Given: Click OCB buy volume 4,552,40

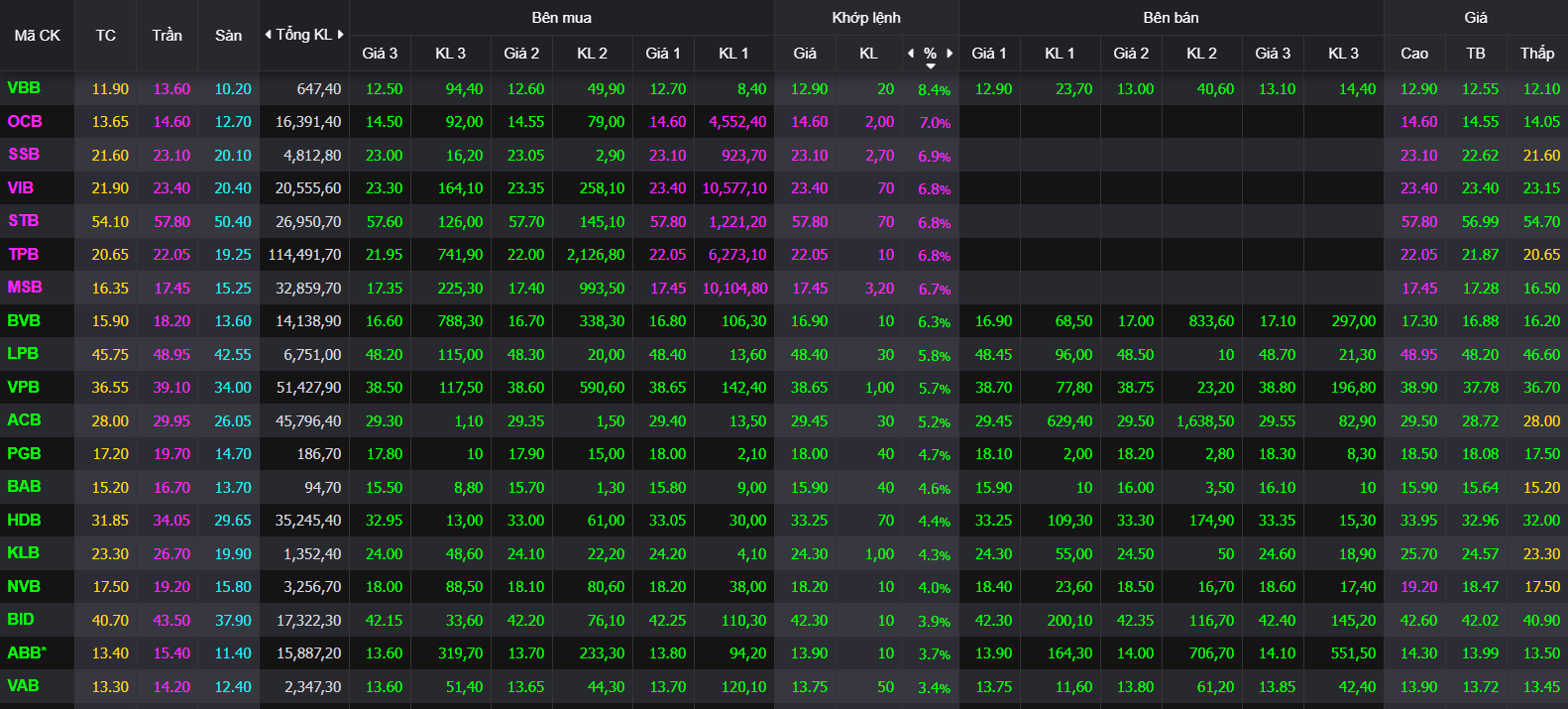Looking at the screenshot, I should coord(737,122).
